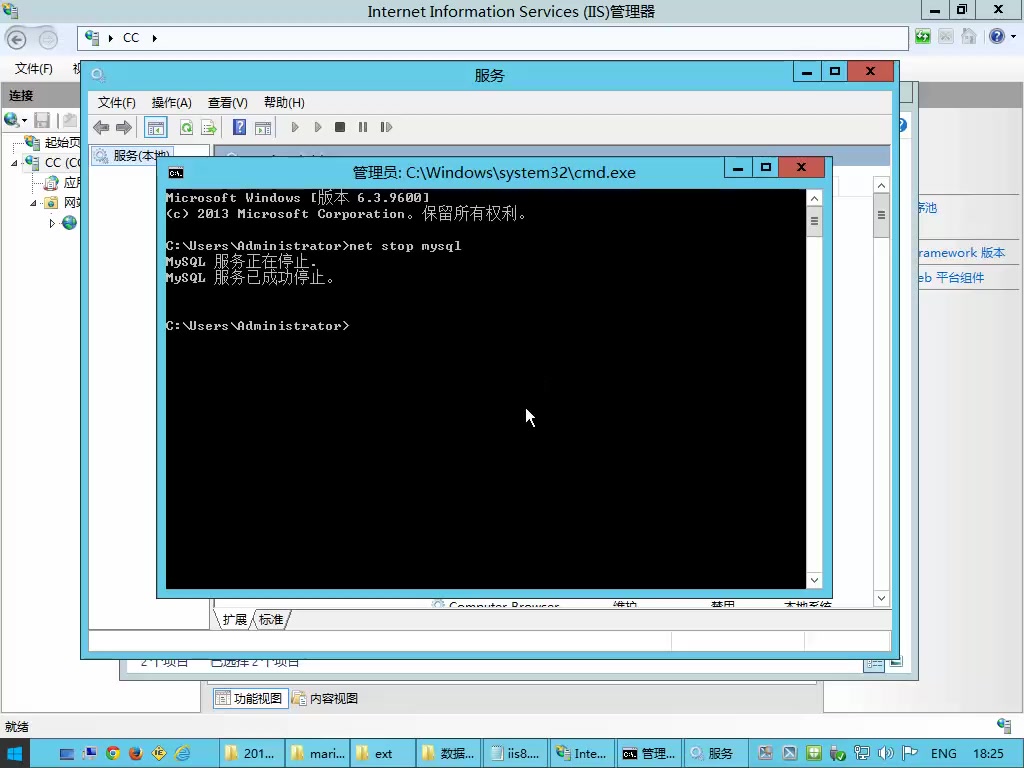Click the Services list scroll-down arrow
This screenshot has width=1024, height=768.
(882, 598)
